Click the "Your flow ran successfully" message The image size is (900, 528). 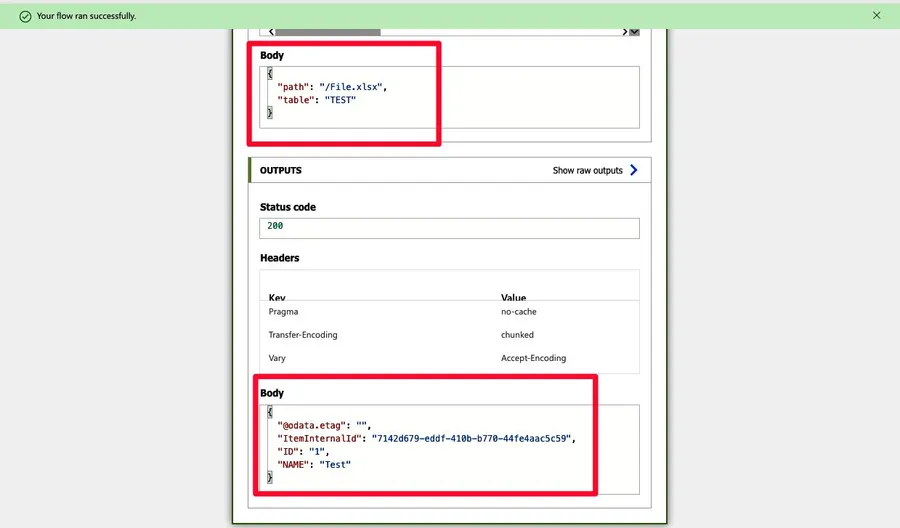(x=86, y=16)
